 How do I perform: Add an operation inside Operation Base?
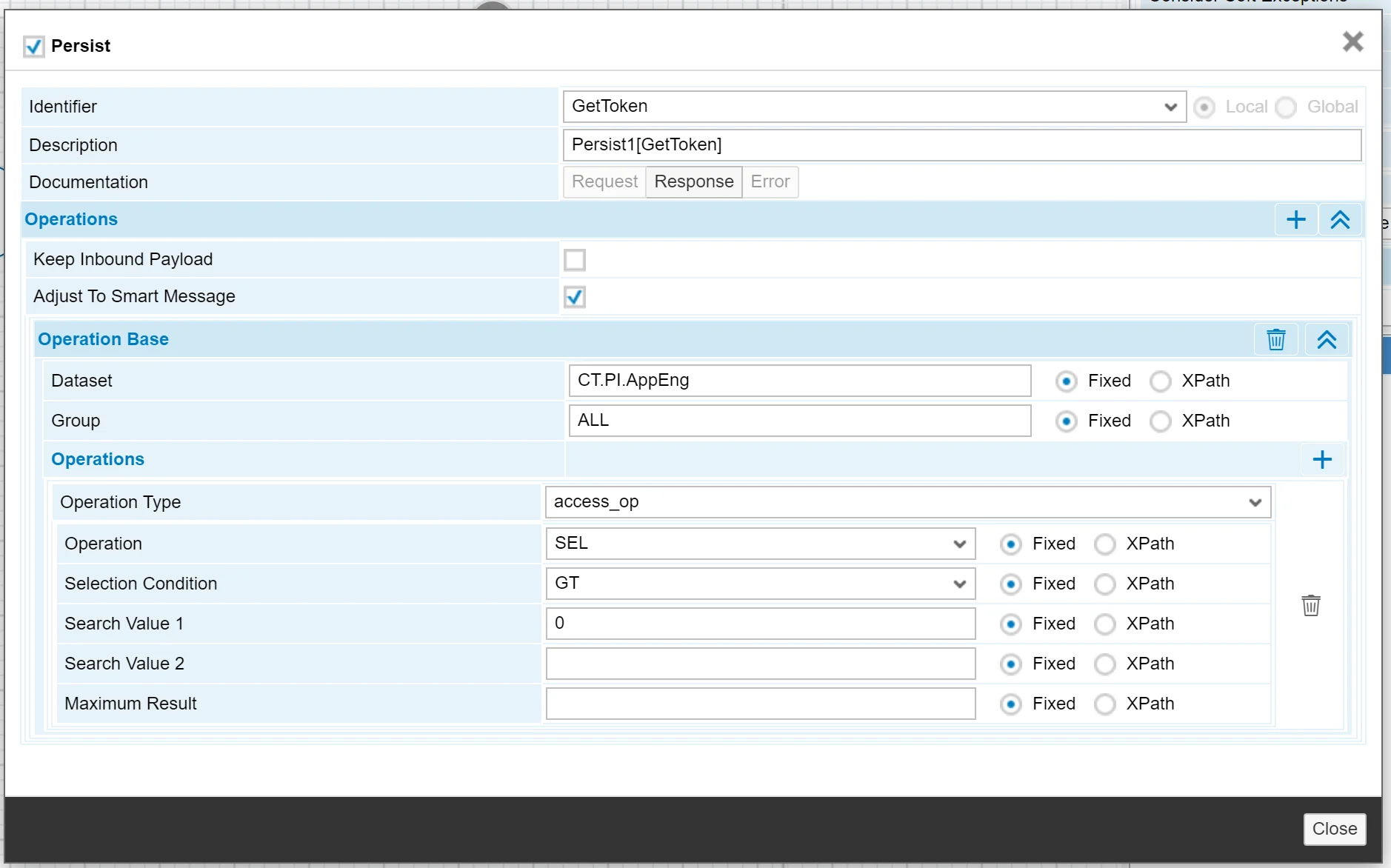[x=1322, y=460]
